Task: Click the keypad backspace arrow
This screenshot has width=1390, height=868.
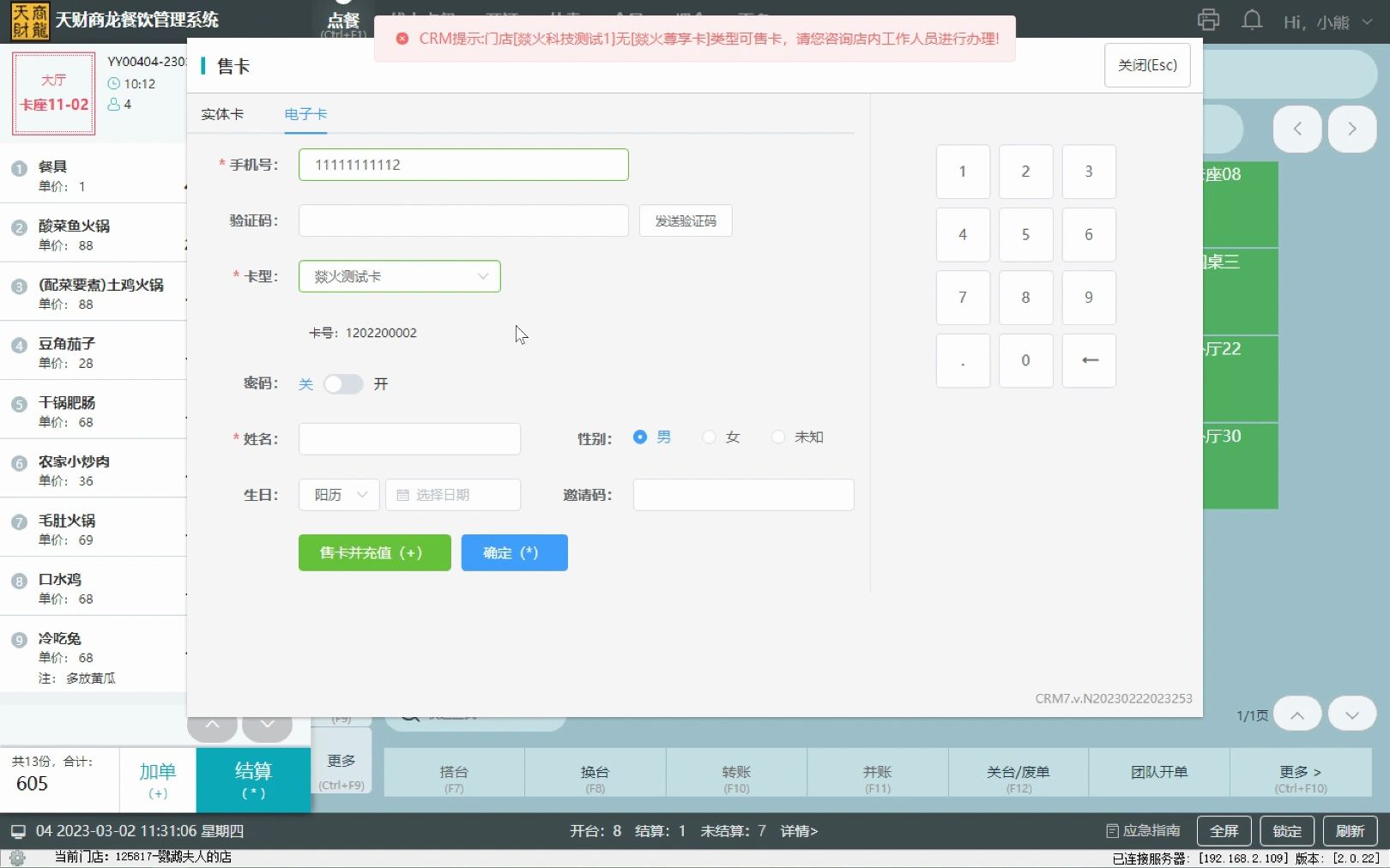Action: (x=1089, y=360)
